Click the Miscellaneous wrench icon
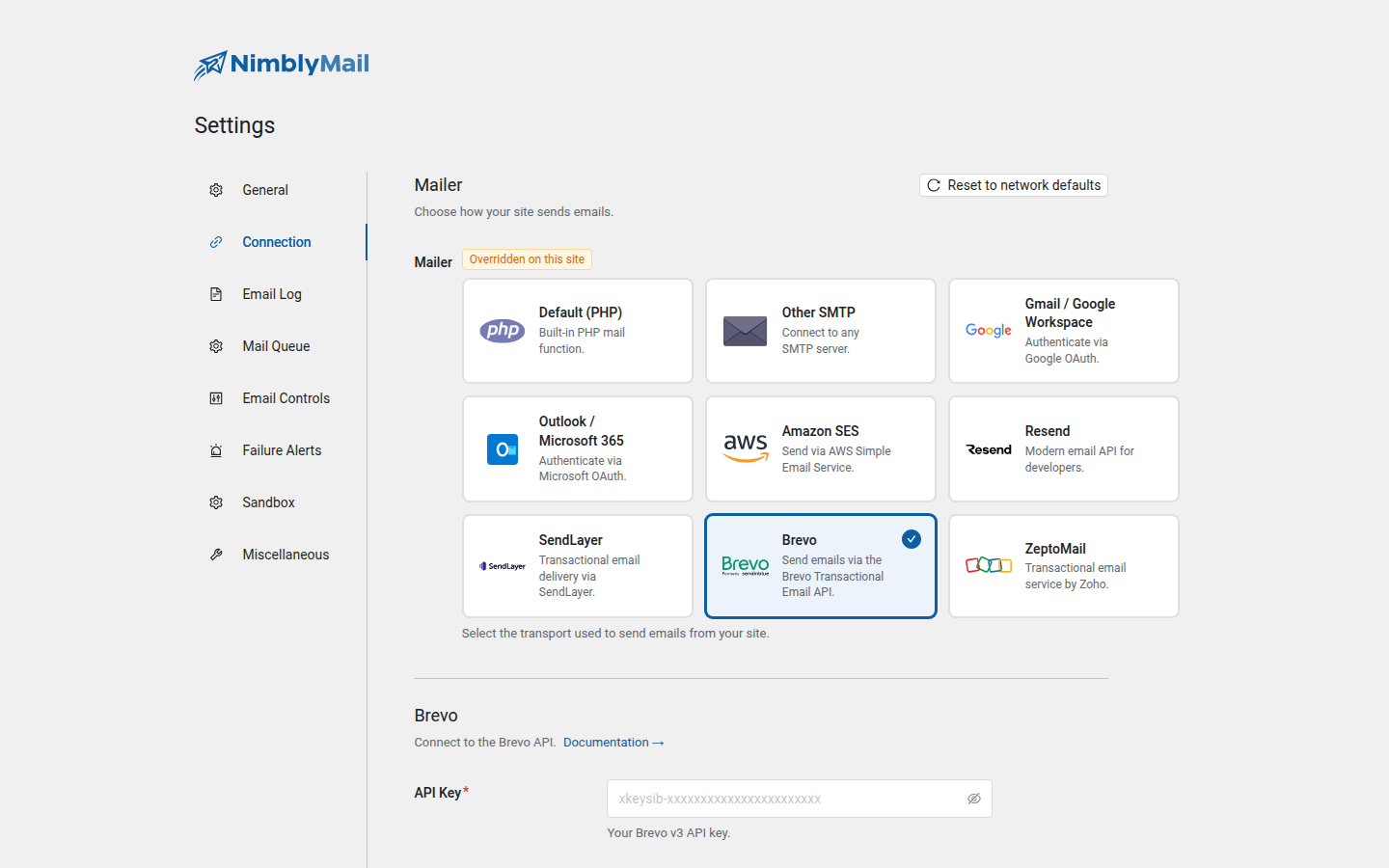Image resolution: width=1389 pixels, height=868 pixels. point(216,555)
